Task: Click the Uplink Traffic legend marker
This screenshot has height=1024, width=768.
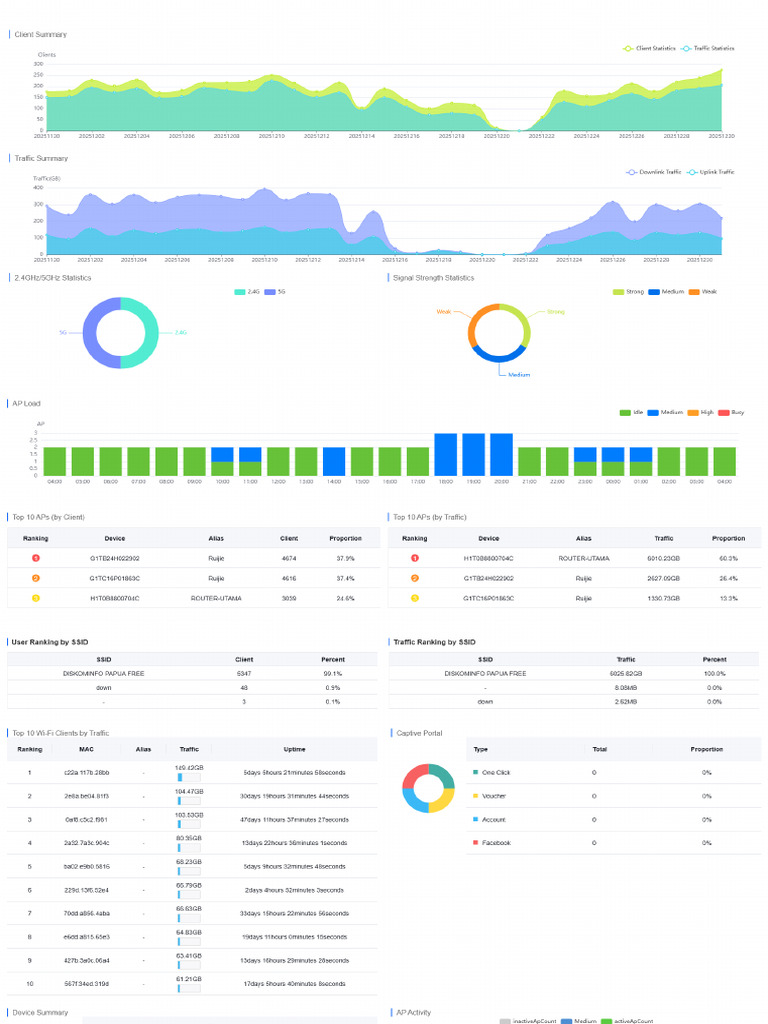Action: (692, 172)
